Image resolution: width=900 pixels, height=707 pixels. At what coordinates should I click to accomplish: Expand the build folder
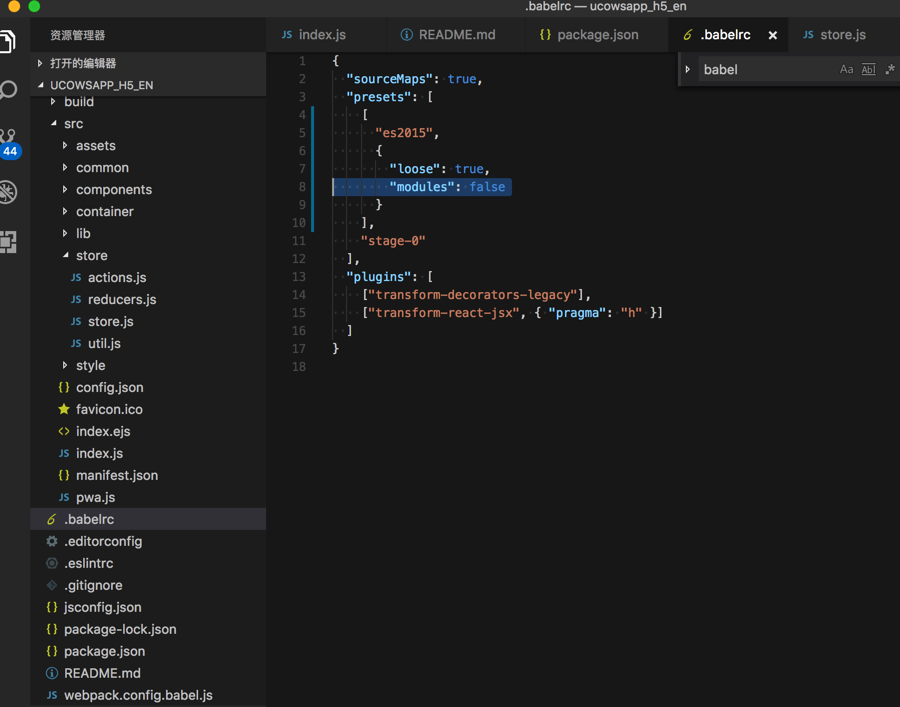click(78, 102)
